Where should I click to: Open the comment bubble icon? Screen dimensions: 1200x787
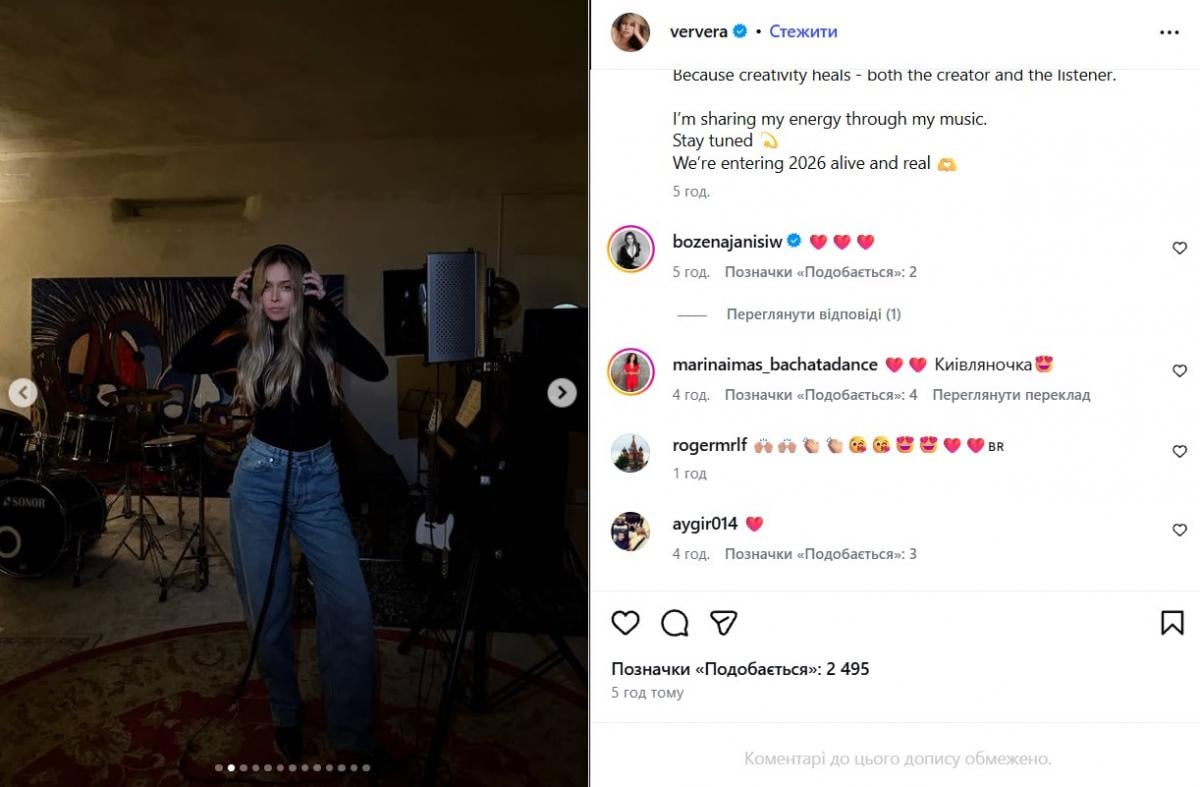click(x=675, y=623)
